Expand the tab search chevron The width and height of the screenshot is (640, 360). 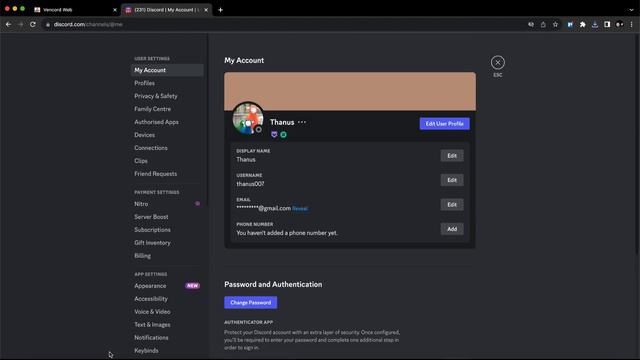(631, 10)
